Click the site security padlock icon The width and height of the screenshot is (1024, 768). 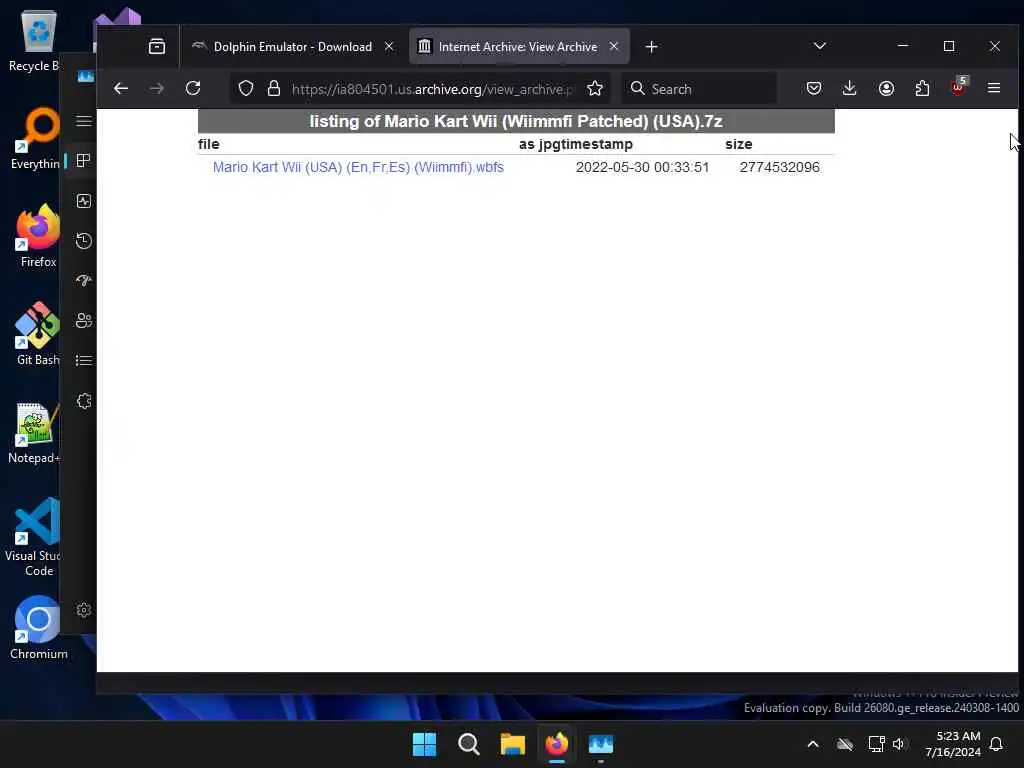tap(274, 89)
